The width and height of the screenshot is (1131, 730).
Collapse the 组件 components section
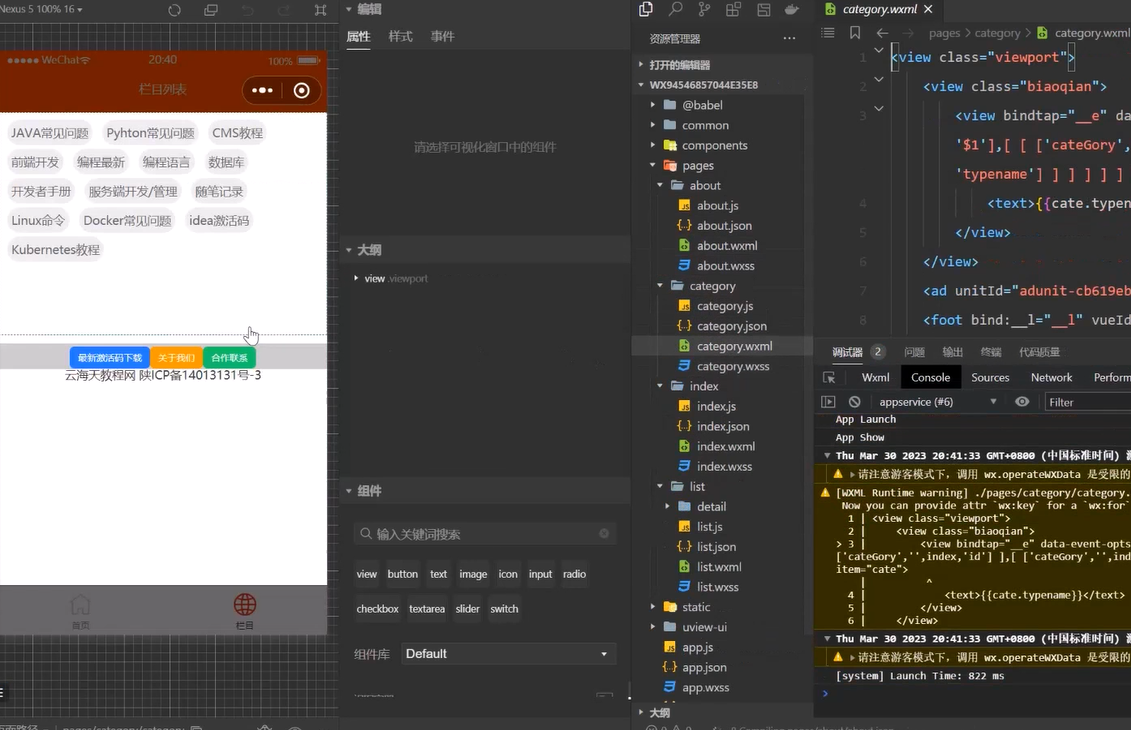(x=348, y=491)
